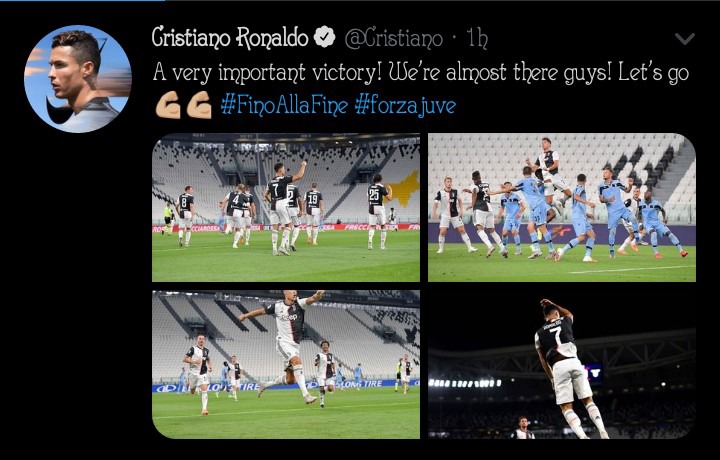Open the #forzajuve hashtag link
Viewport: 720px width, 460px height.
coord(405,106)
